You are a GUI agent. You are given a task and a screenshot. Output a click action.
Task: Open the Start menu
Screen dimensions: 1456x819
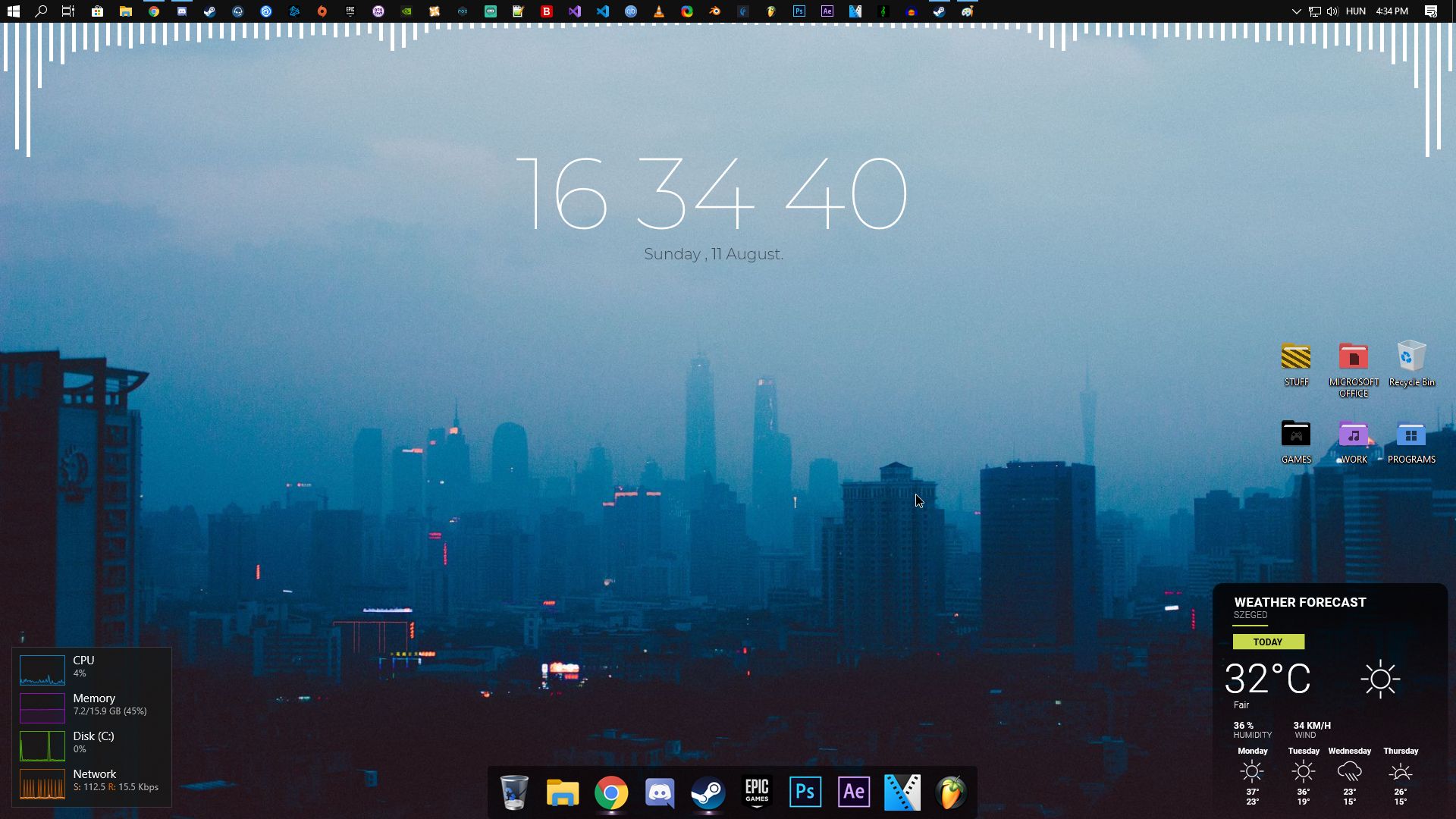[x=14, y=11]
